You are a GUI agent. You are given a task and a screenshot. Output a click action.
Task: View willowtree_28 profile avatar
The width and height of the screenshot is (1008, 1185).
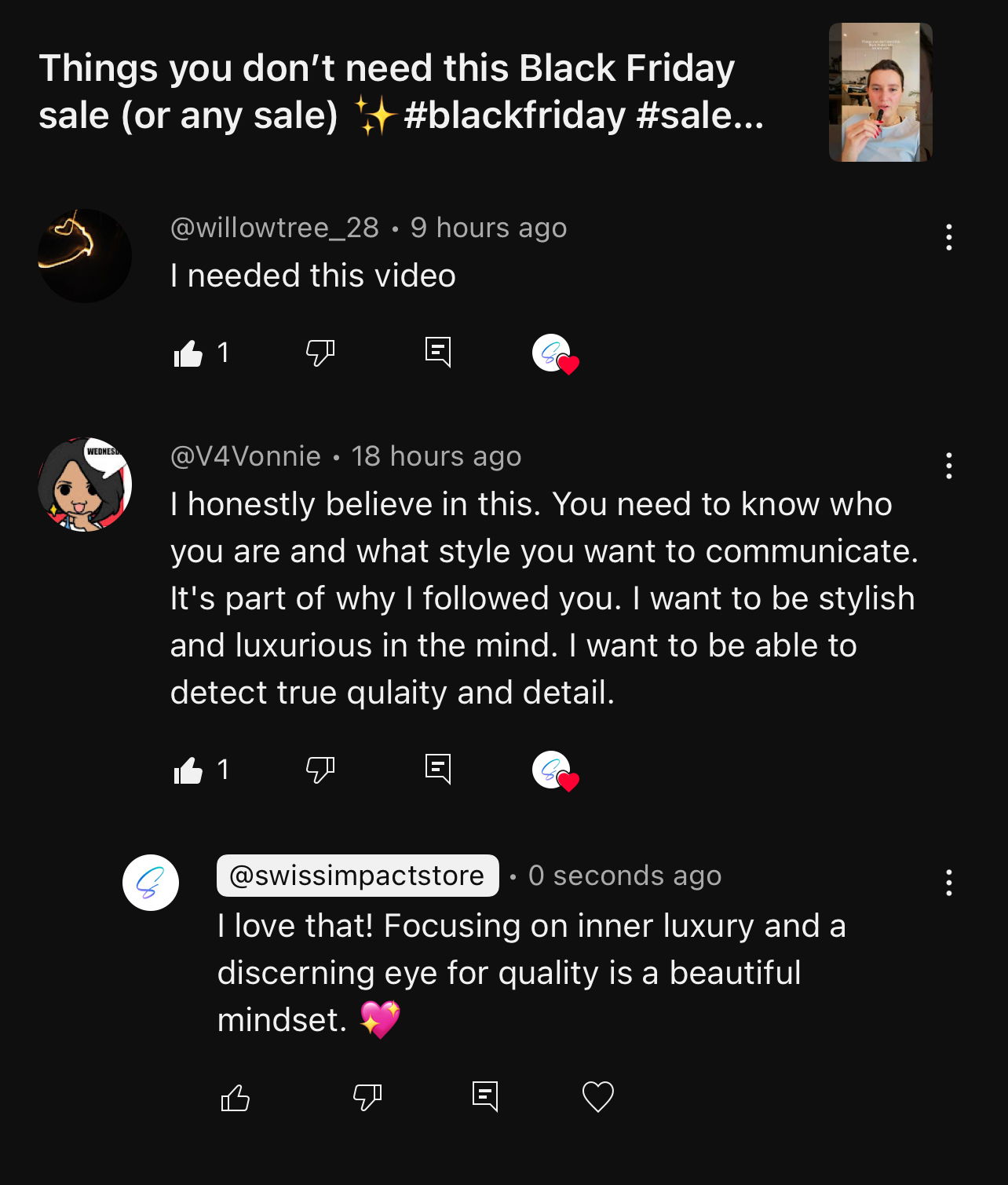(85, 256)
